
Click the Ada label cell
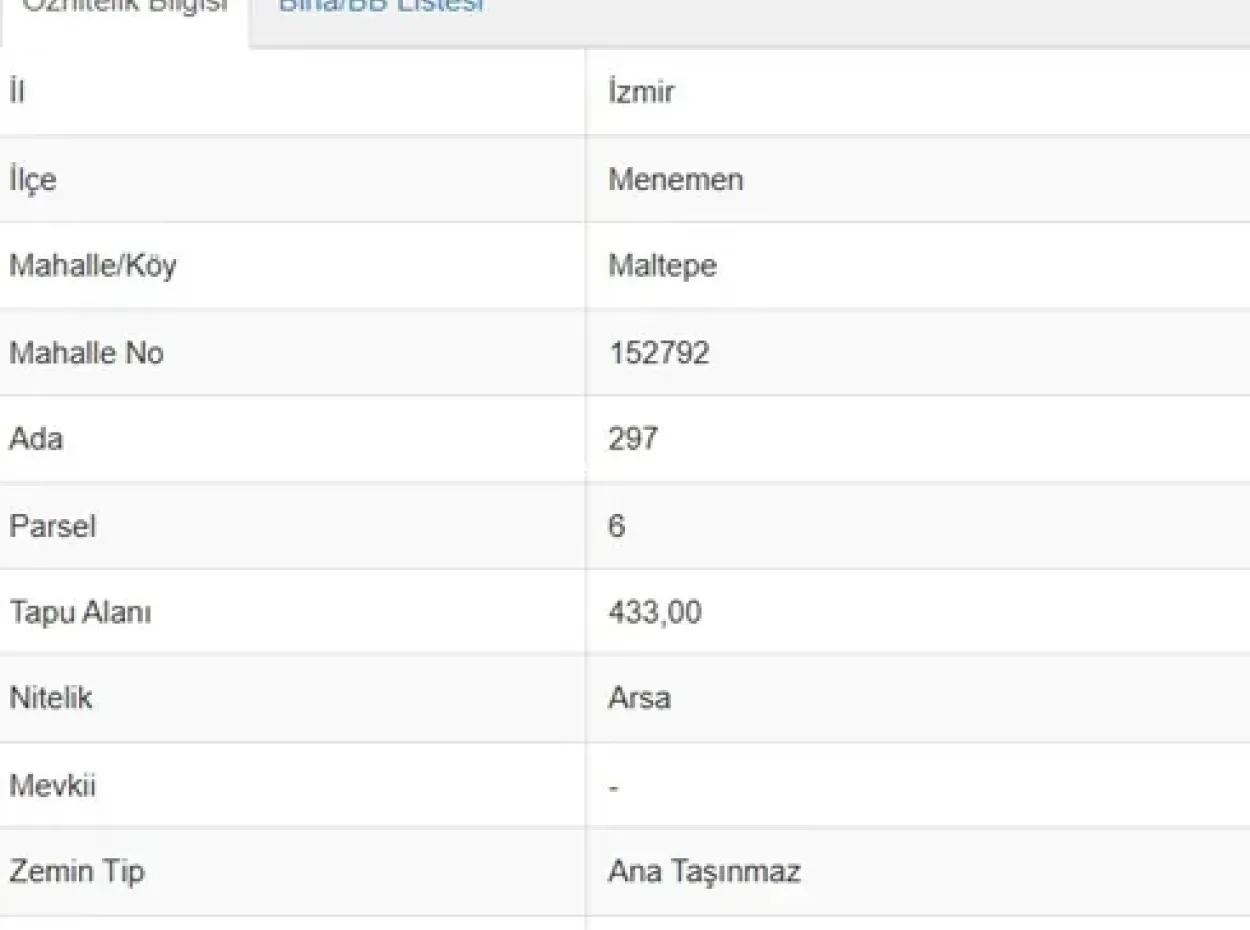pos(36,439)
